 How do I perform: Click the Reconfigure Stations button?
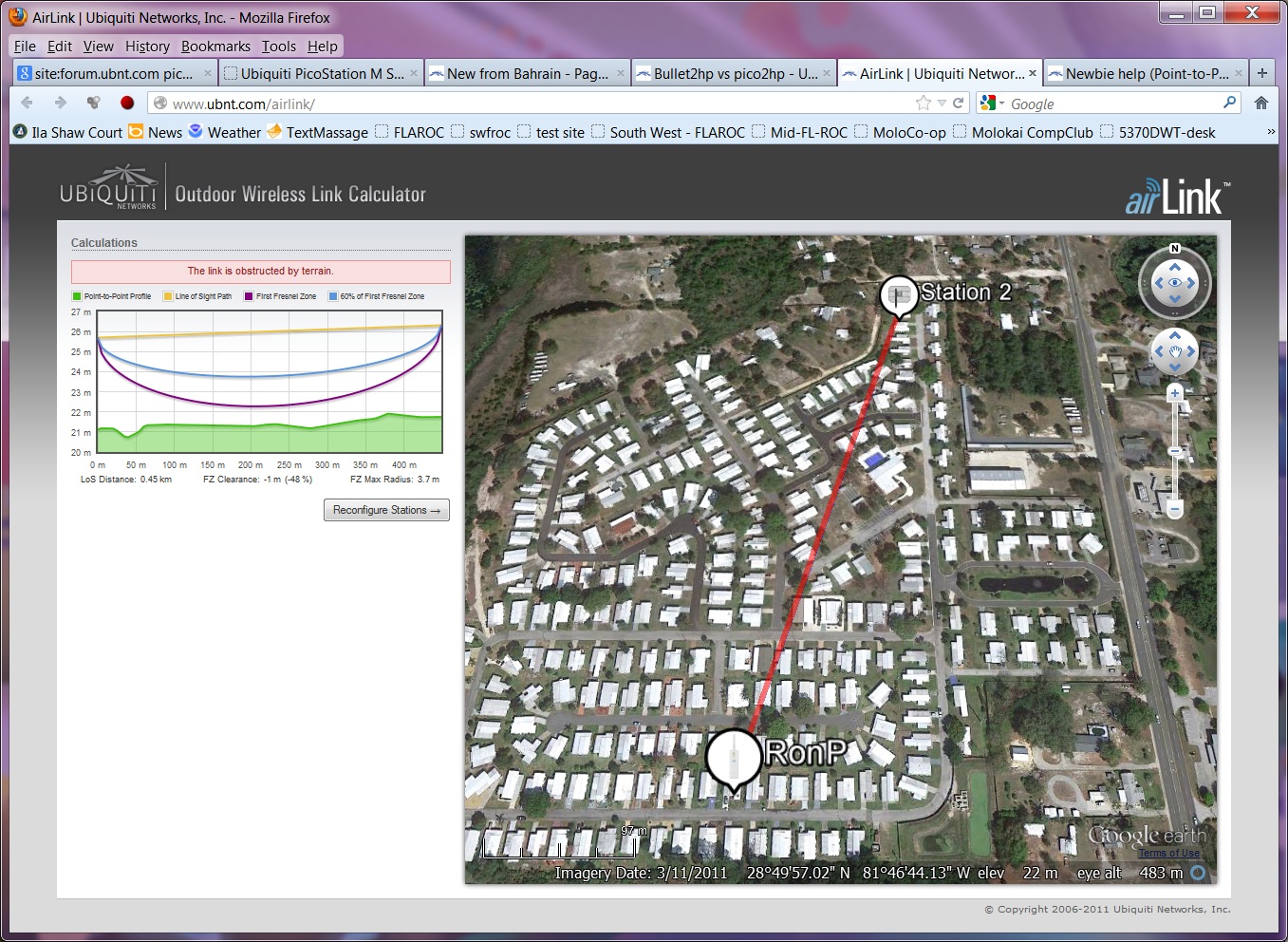[386, 510]
